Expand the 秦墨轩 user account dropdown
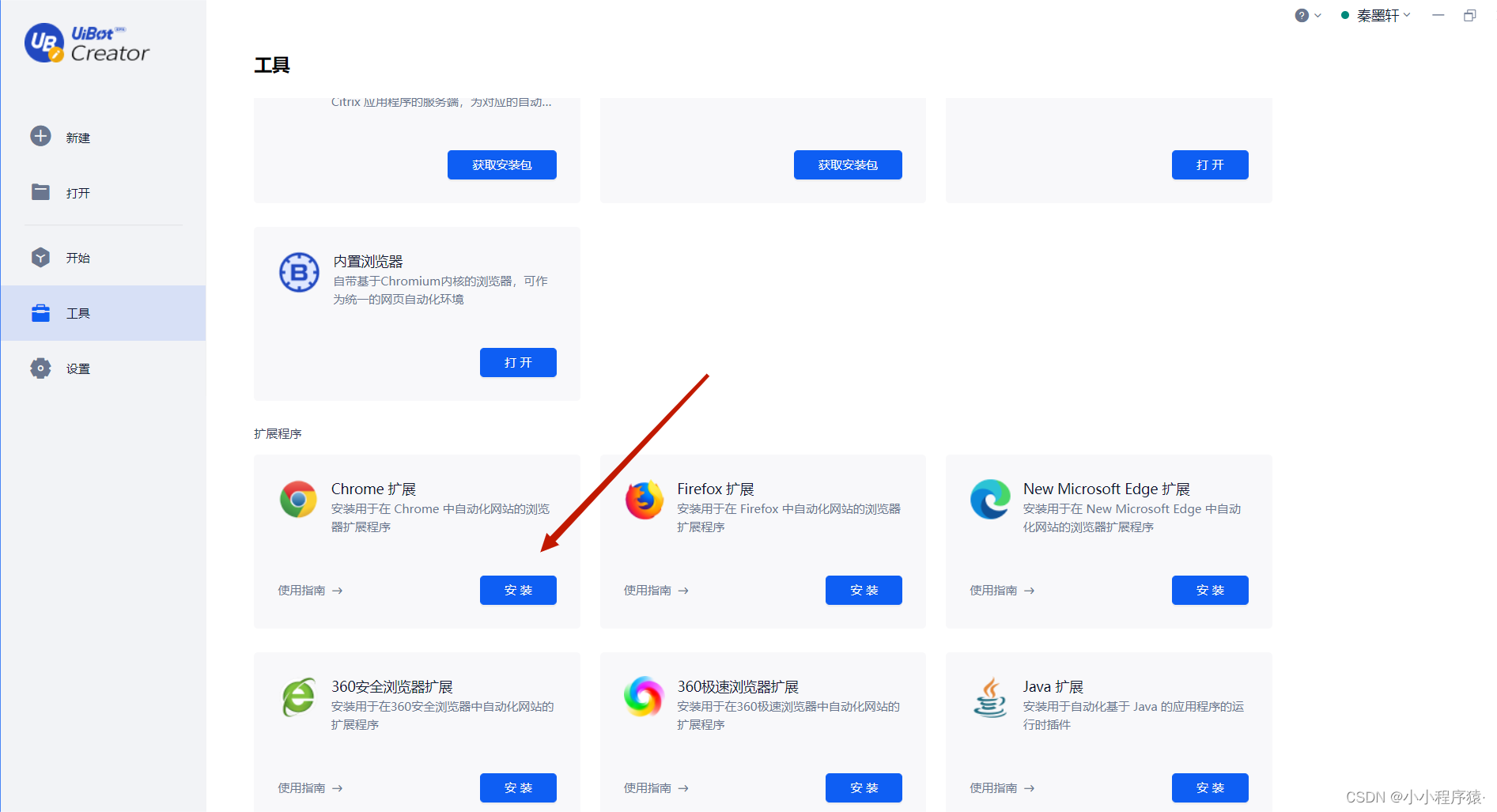The height and width of the screenshot is (812, 1497). point(1376,15)
